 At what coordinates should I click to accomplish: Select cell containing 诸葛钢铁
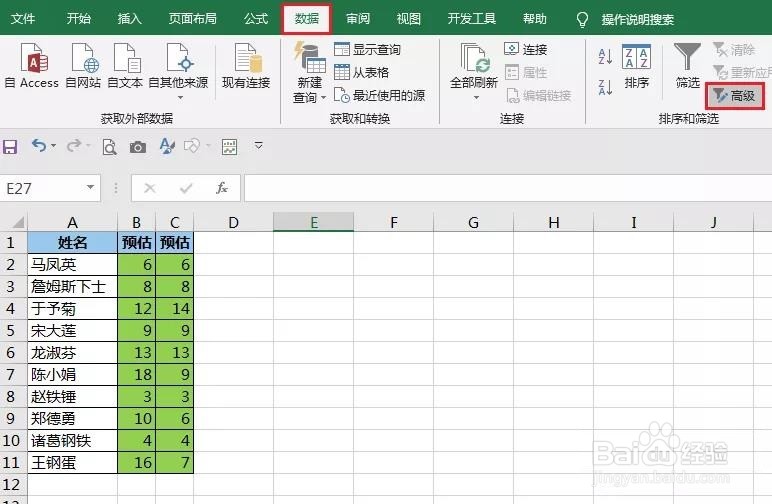72,441
